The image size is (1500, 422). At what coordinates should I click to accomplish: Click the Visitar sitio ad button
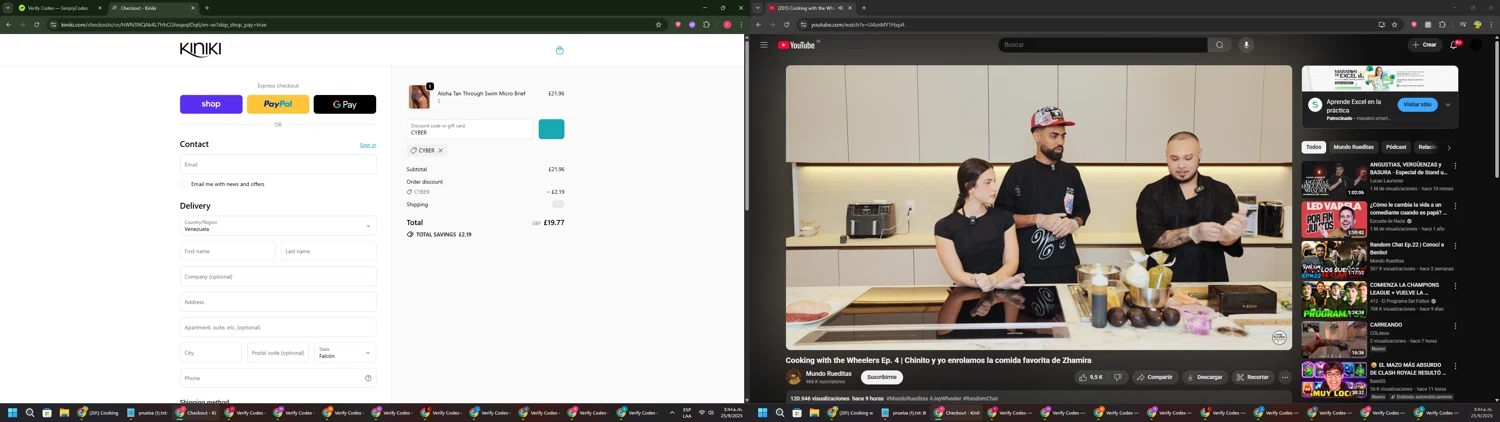1417,104
